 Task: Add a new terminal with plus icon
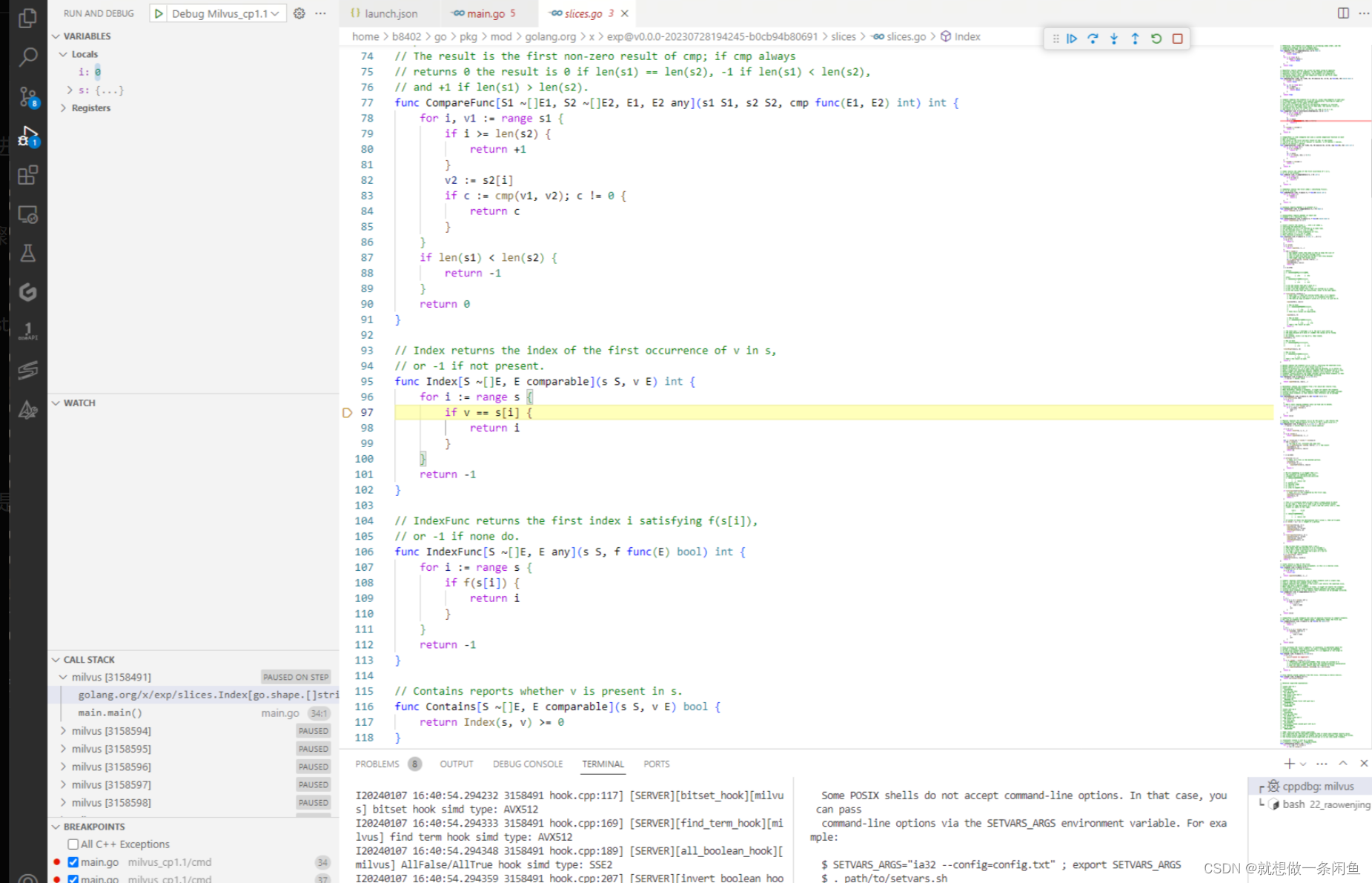pos(1289,764)
